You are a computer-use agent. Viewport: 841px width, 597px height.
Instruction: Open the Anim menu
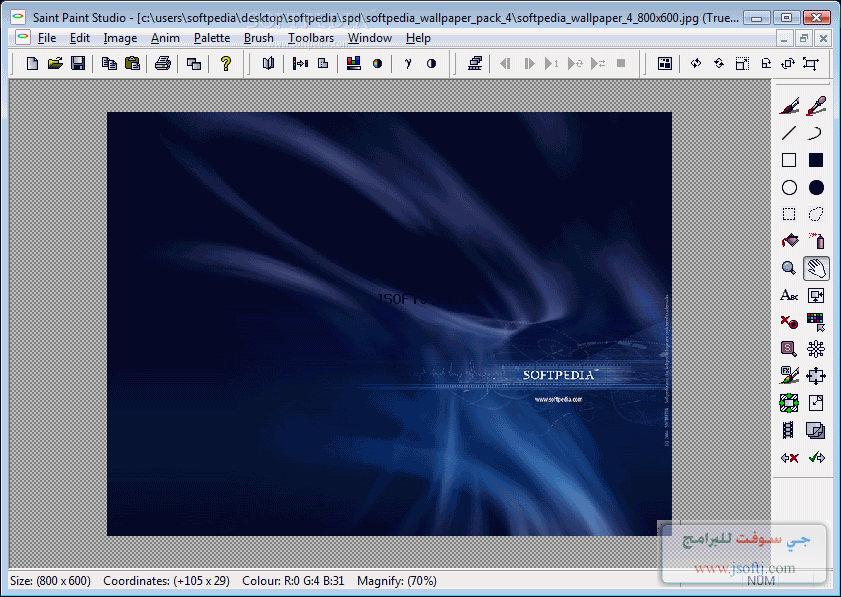(x=165, y=38)
